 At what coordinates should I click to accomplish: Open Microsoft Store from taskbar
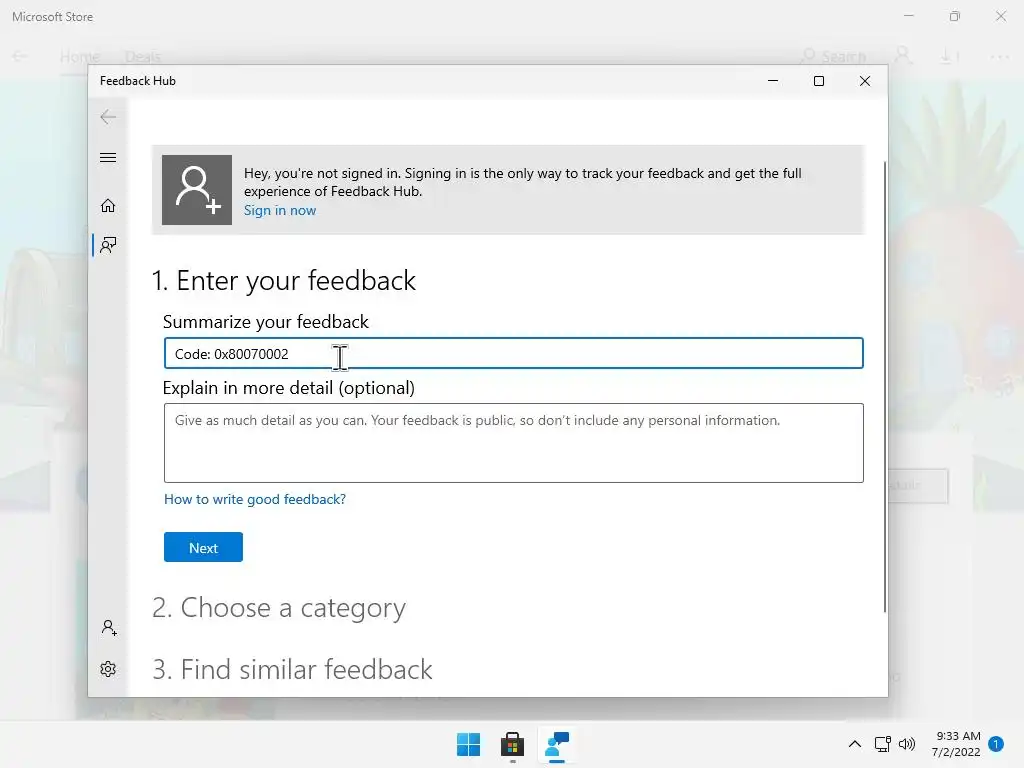coord(512,744)
